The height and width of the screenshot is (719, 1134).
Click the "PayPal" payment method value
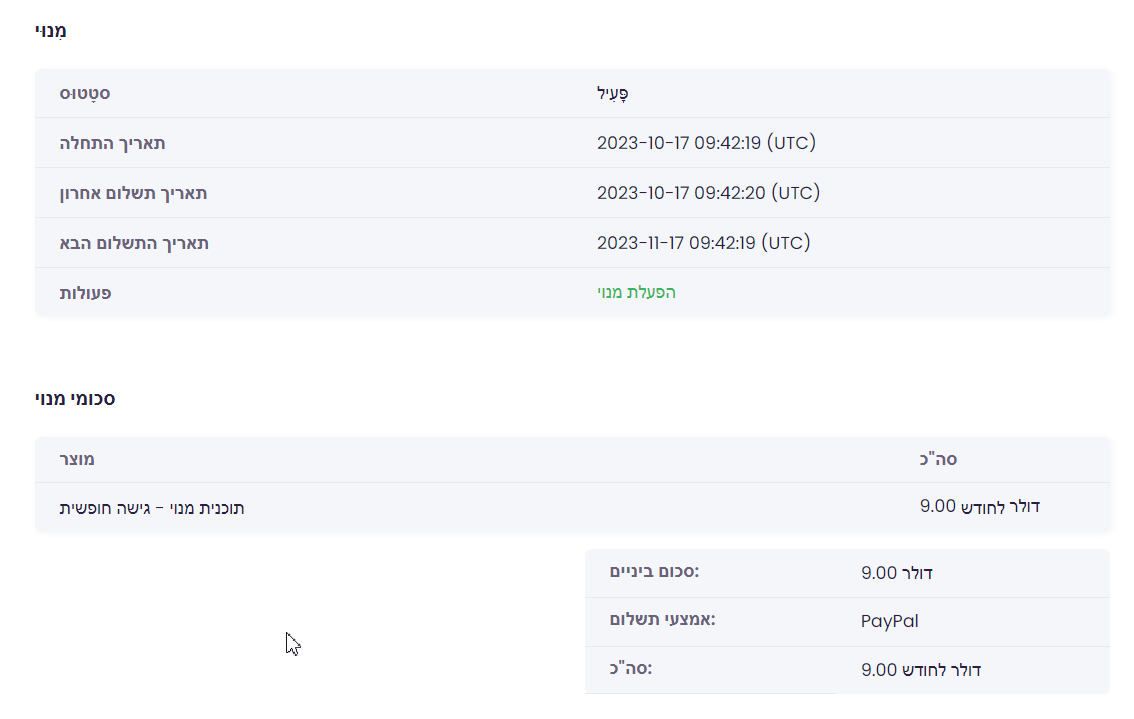(889, 621)
